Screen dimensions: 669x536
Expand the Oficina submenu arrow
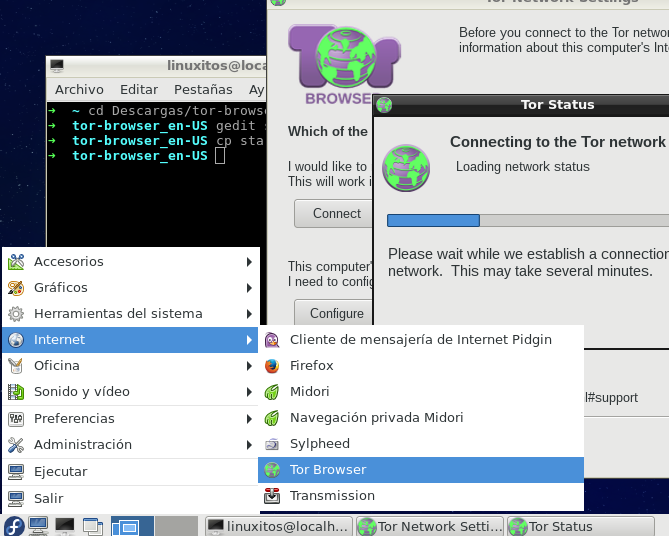click(249, 366)
